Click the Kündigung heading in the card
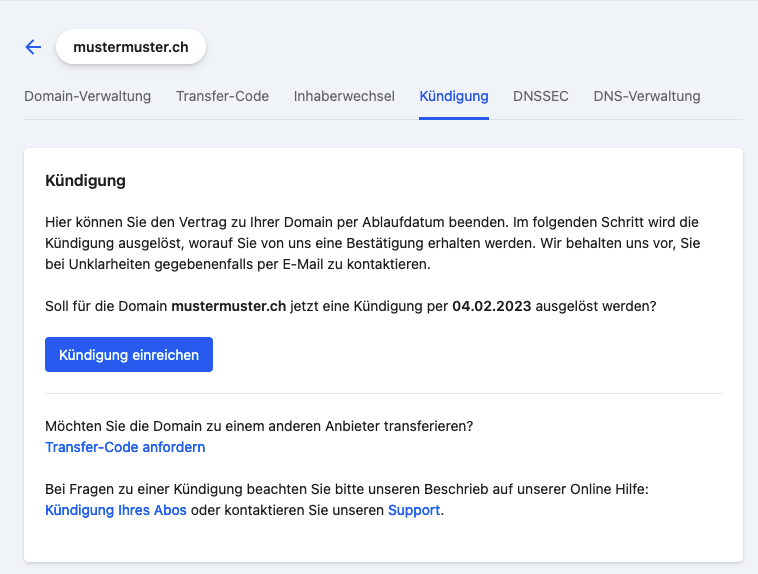The width and height of the screenshot is (758, 574). click(x=85, y=181)
